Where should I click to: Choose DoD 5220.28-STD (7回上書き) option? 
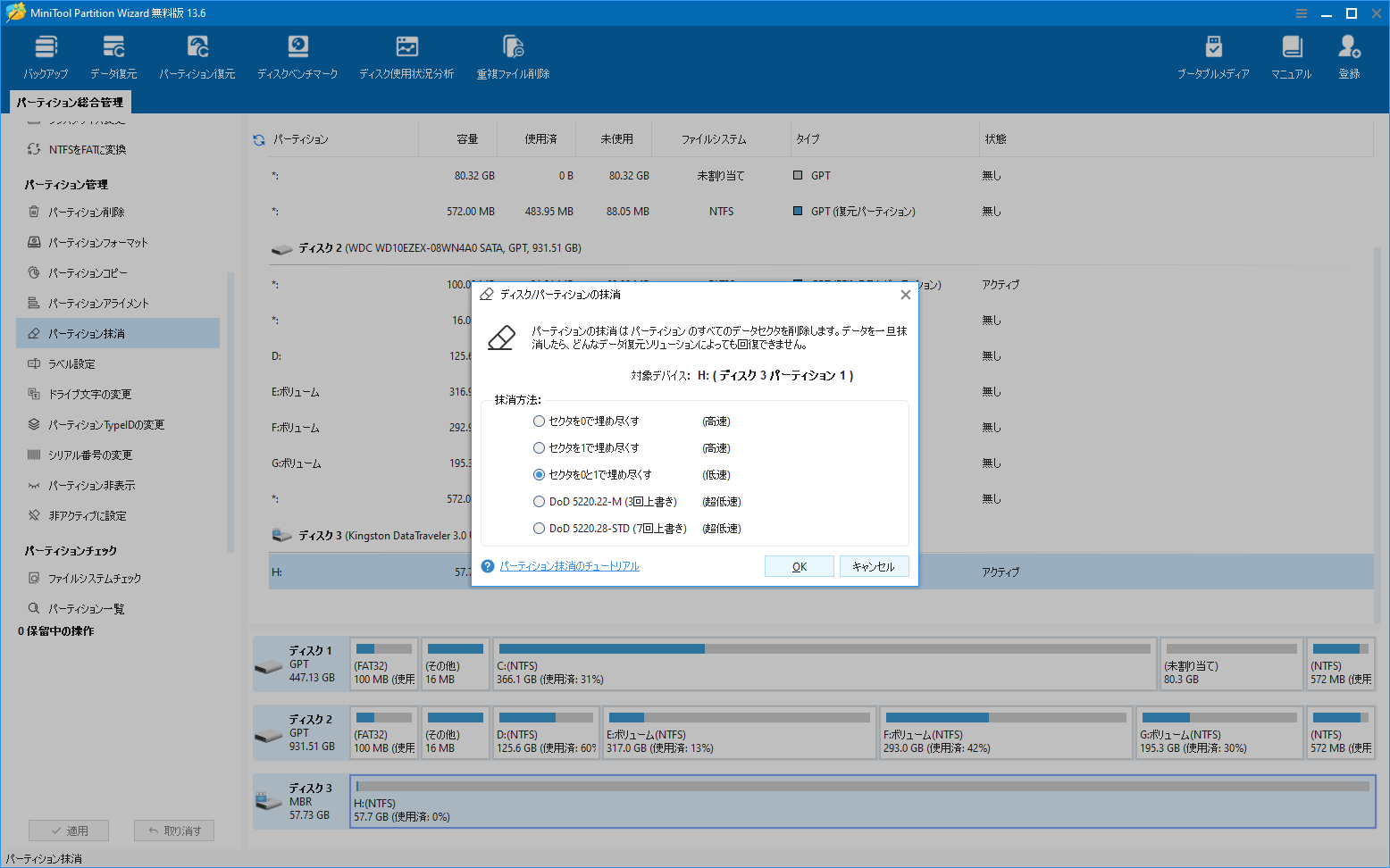(x=539, y=528)
